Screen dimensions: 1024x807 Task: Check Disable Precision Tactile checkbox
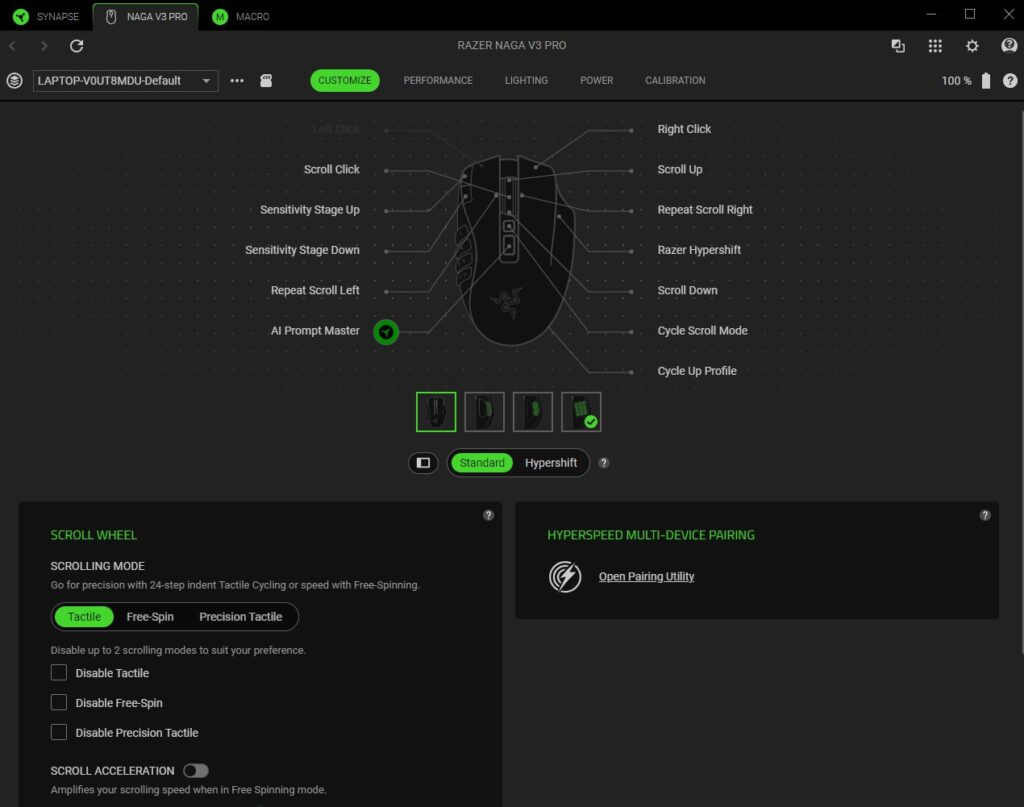tap(59, 733)
